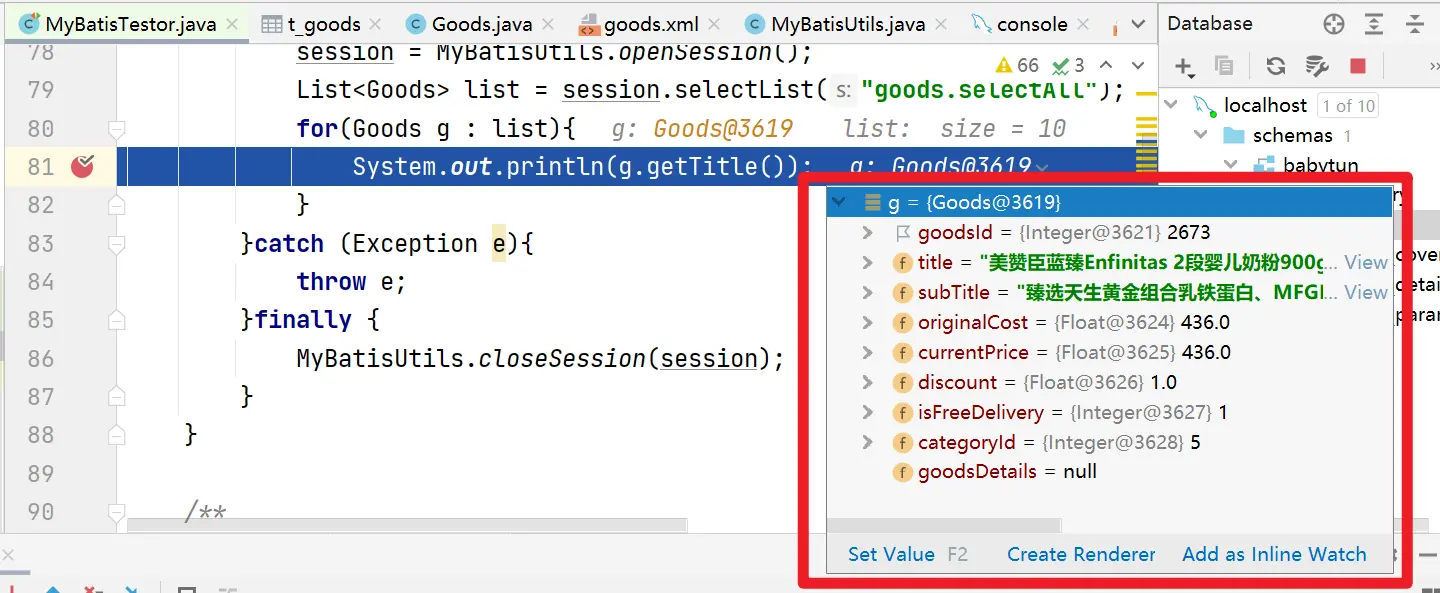Close the MyBatisUtils.java tab
Screen dimensions: 1440x593
(x=940, y=24)
